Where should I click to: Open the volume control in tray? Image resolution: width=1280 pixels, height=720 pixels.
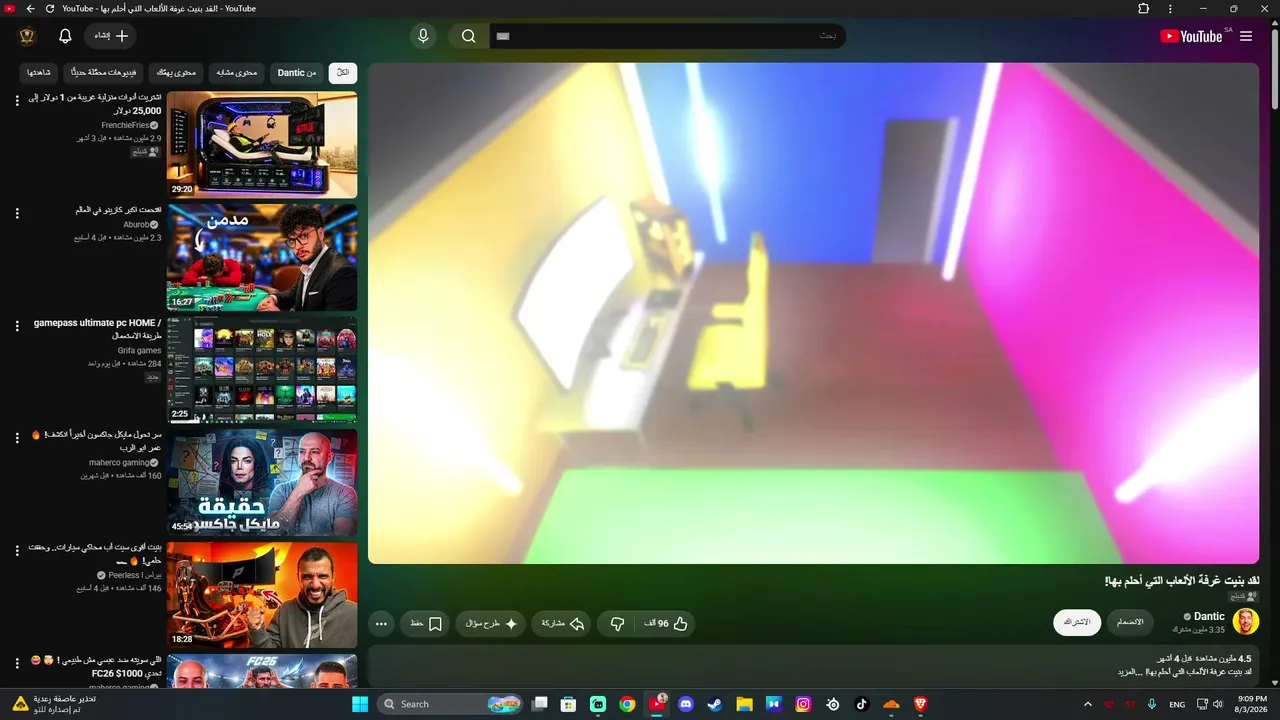pyautogui.click(x=1218, y=704)
